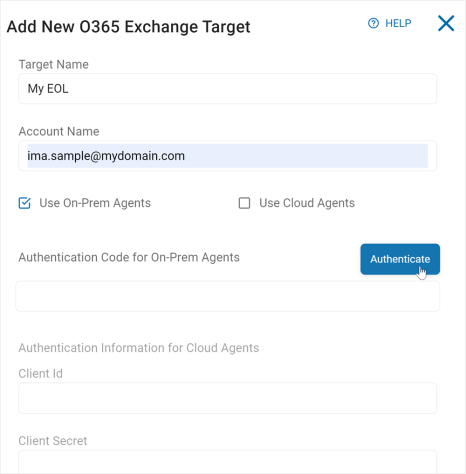Click the Client Id label
Viewport: 466px width, 474px height.
pos(41,374)
